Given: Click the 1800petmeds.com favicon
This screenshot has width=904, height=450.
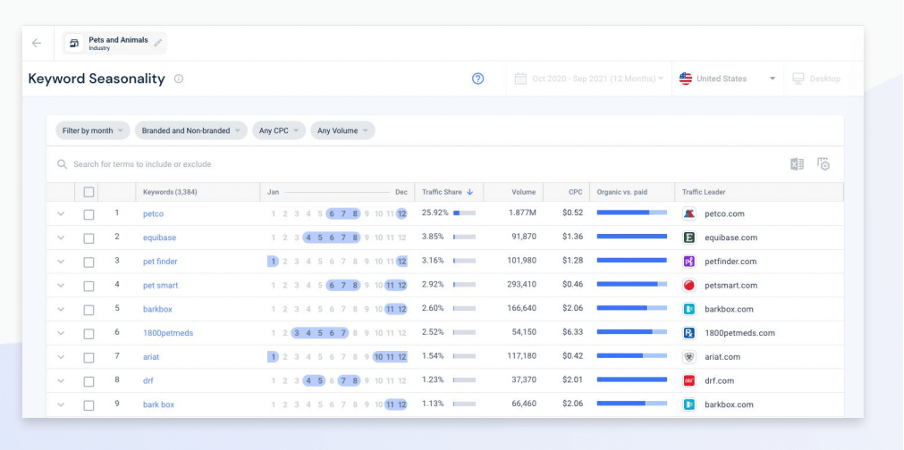Looking at the screenshot, I should pyautogui.click(x=689, y=333).
